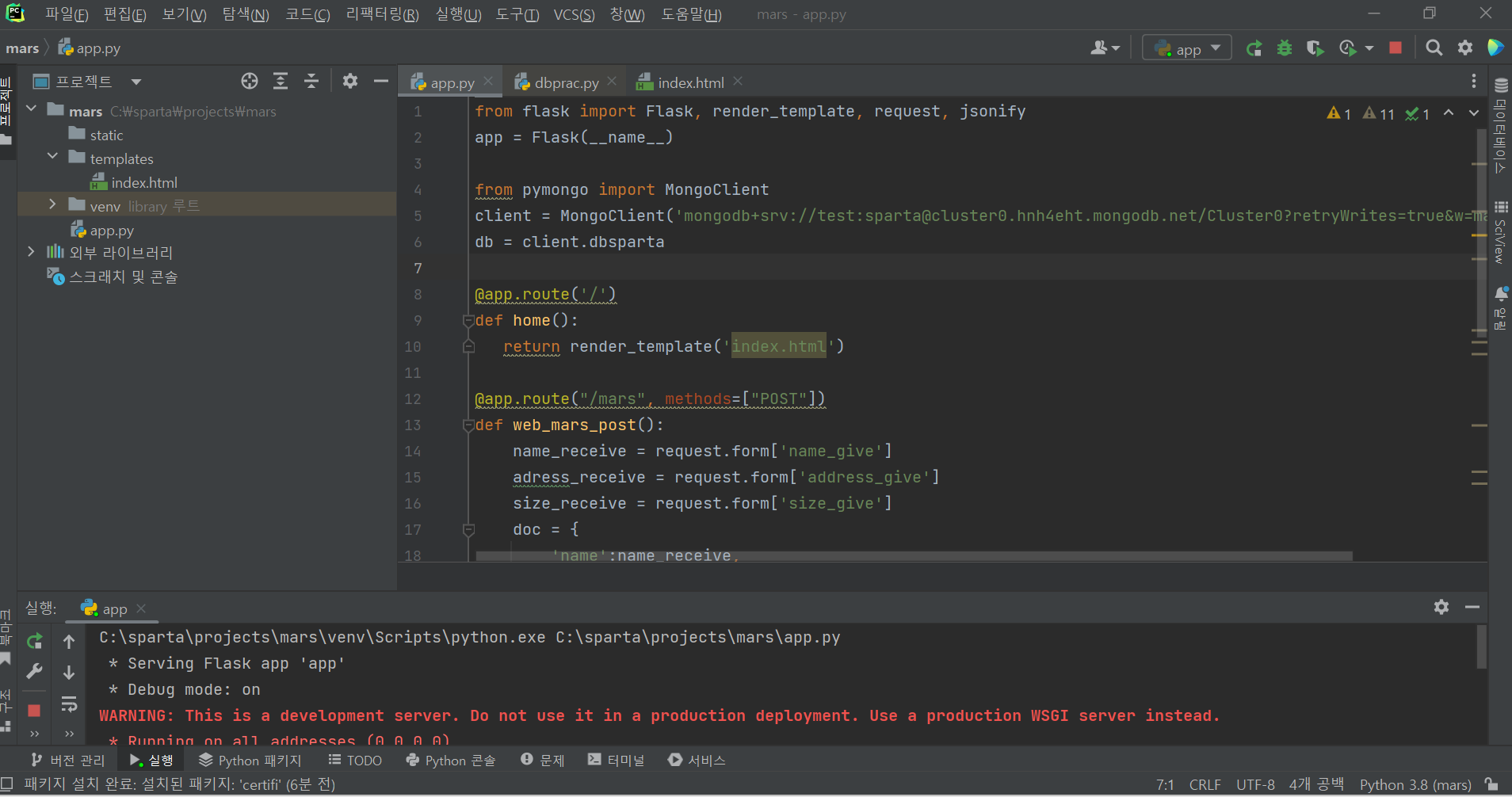
Task: Open 스크래치 및 콘솔 node
Action: tap(123, 276)
